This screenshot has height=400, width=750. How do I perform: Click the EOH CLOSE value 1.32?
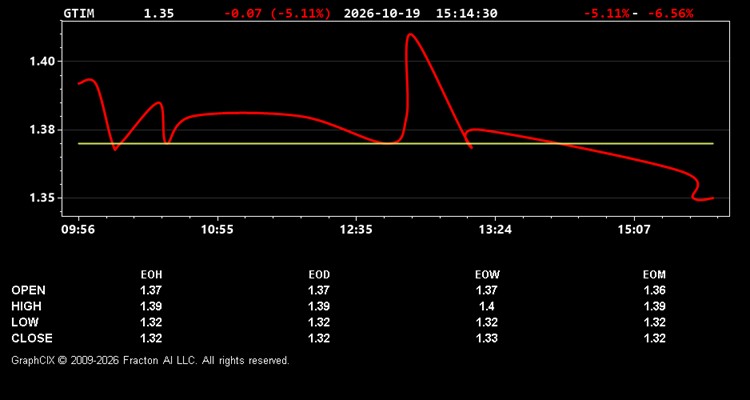point(151,338)
